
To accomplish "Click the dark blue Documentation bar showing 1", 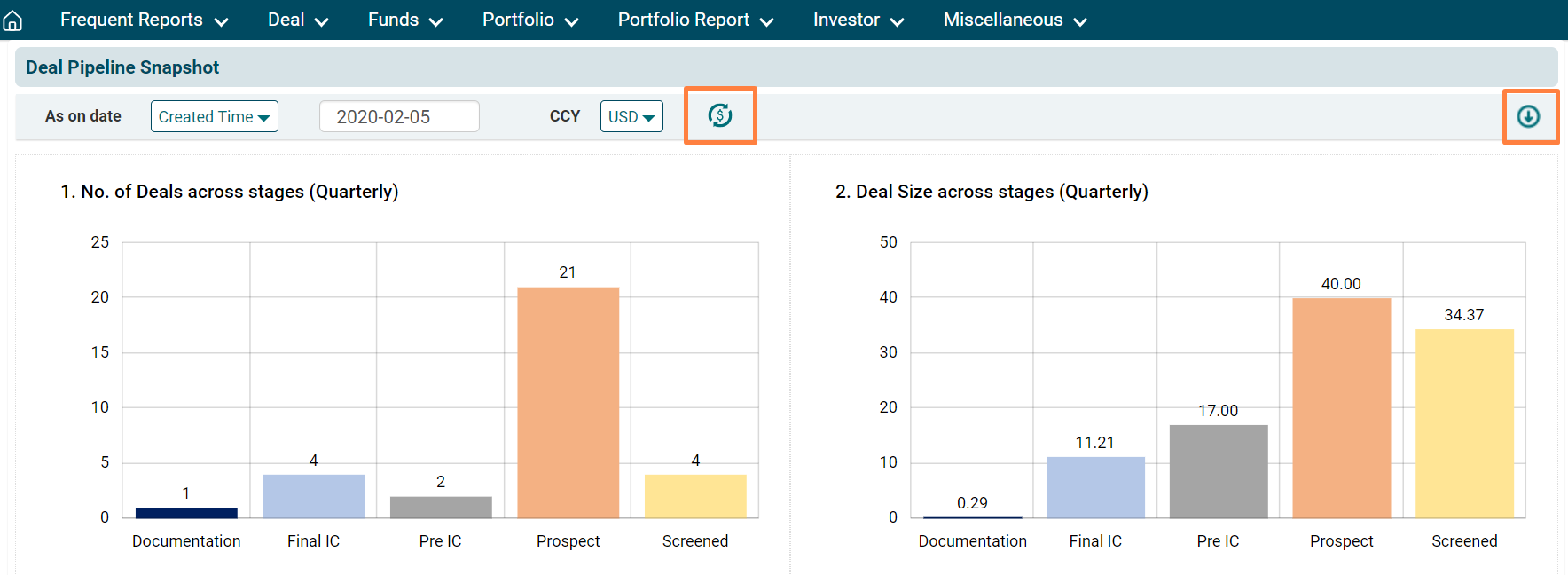I will click(x=186, y=512).
